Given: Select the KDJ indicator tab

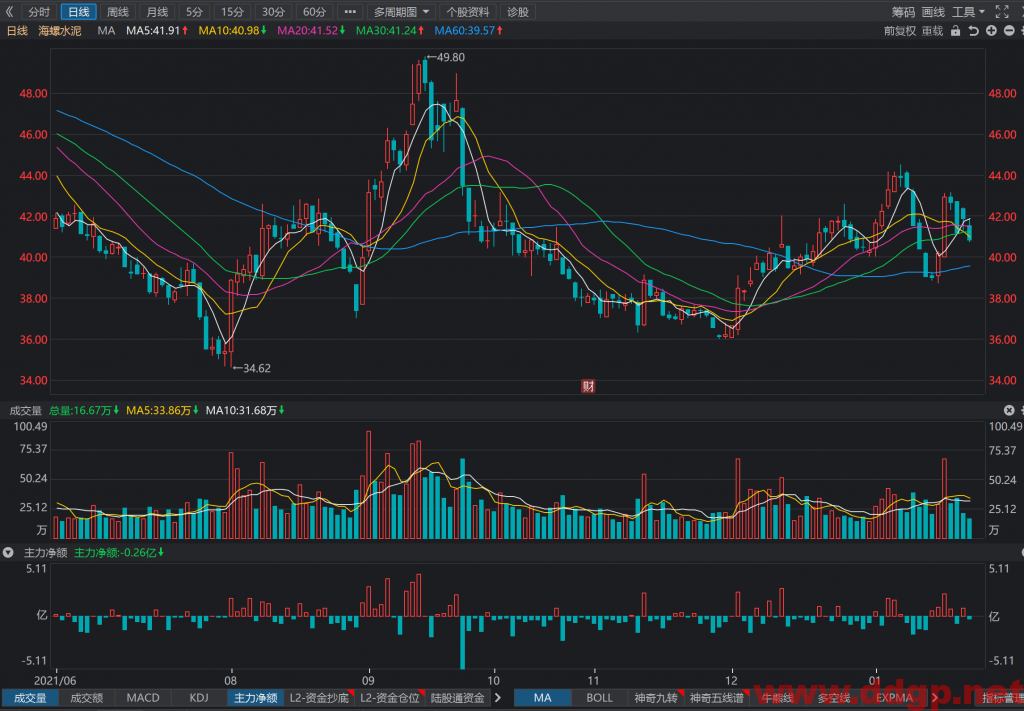Looking at the screenshot, I should coord(199,698).
